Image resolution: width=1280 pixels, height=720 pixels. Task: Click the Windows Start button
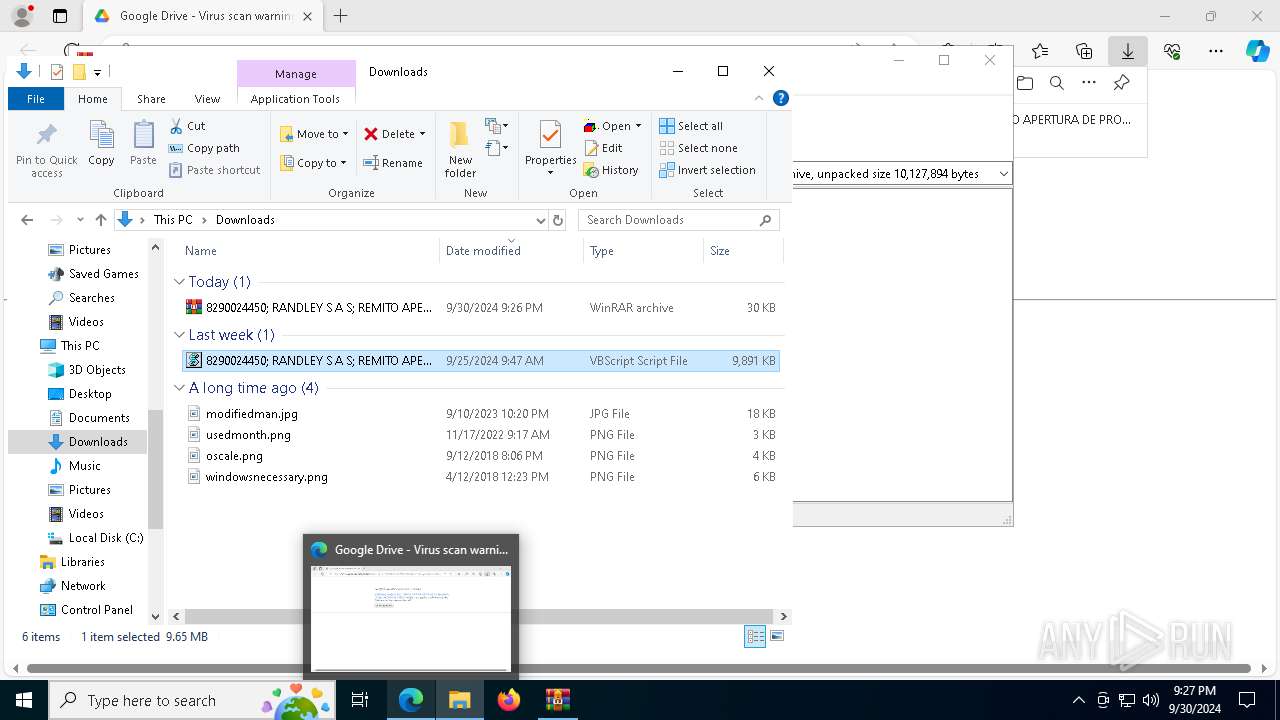[23, 700]
